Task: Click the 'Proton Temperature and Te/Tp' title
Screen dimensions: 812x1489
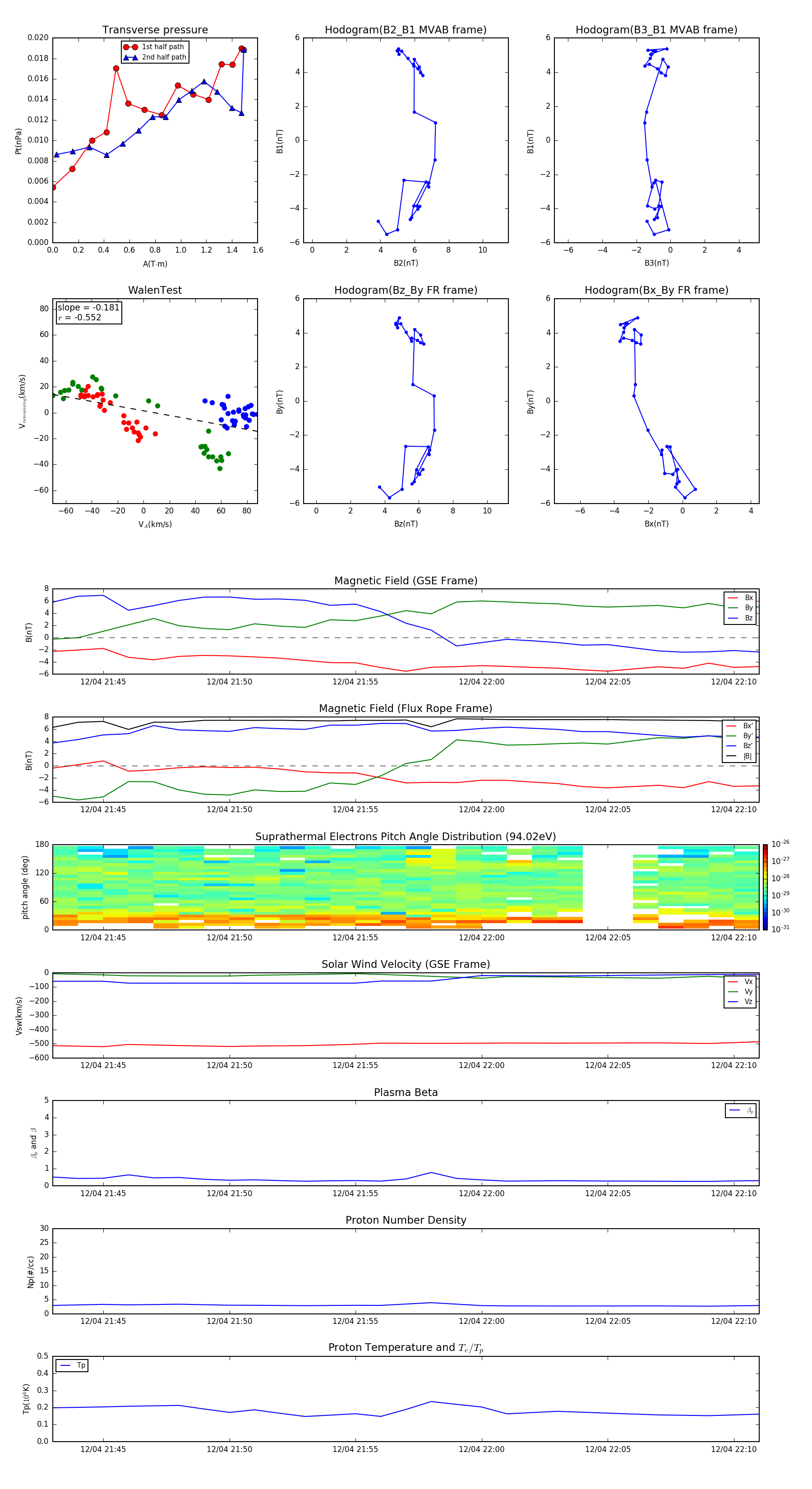Action: coord(406,1348)
